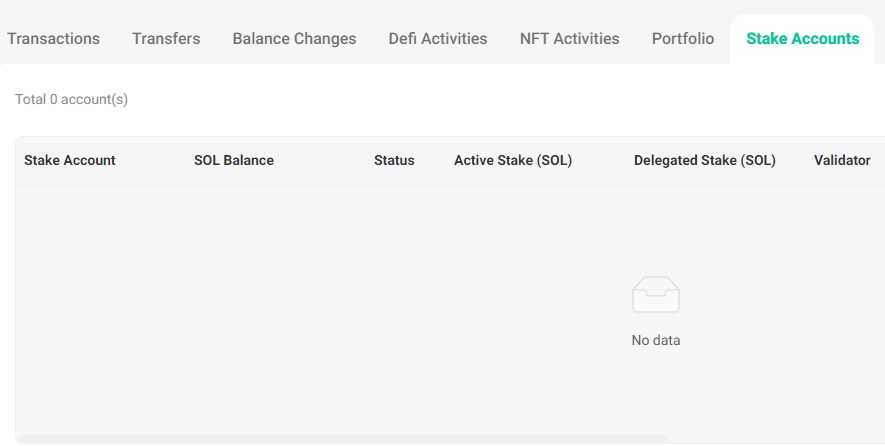Open the Portfolio tab

(x=683, y=38)
